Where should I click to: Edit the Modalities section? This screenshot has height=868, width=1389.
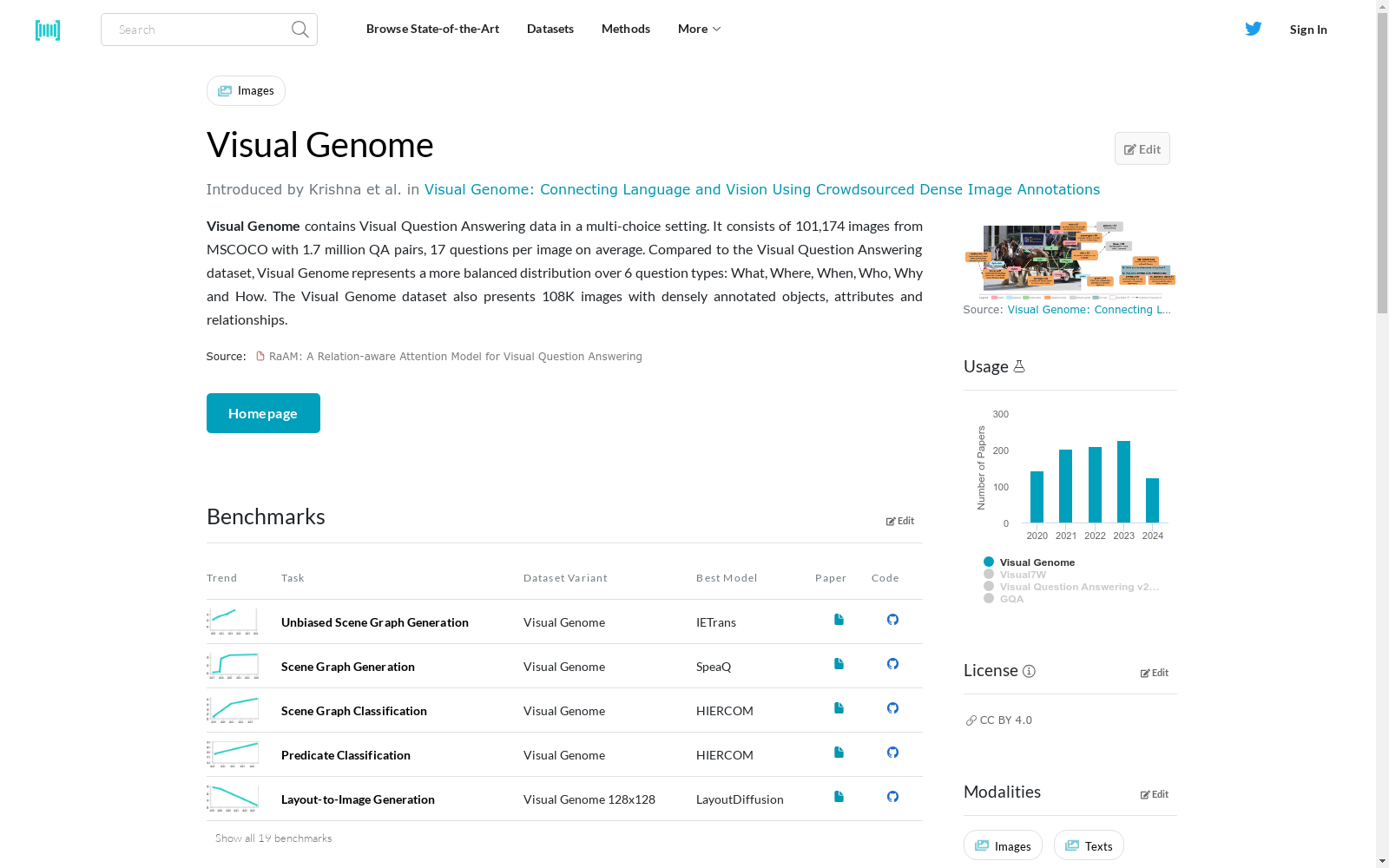(1155, 794)
